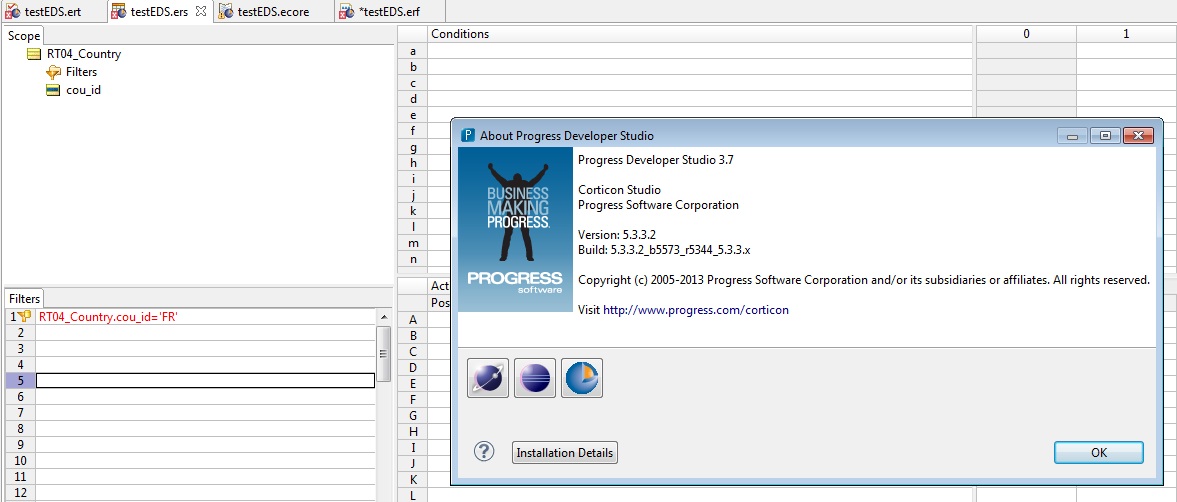The height and width of the screenshot is (502, 1177).
Task: Click the RT04_Country entity icon
Action: pyautogui.click(x=34, y=54)
